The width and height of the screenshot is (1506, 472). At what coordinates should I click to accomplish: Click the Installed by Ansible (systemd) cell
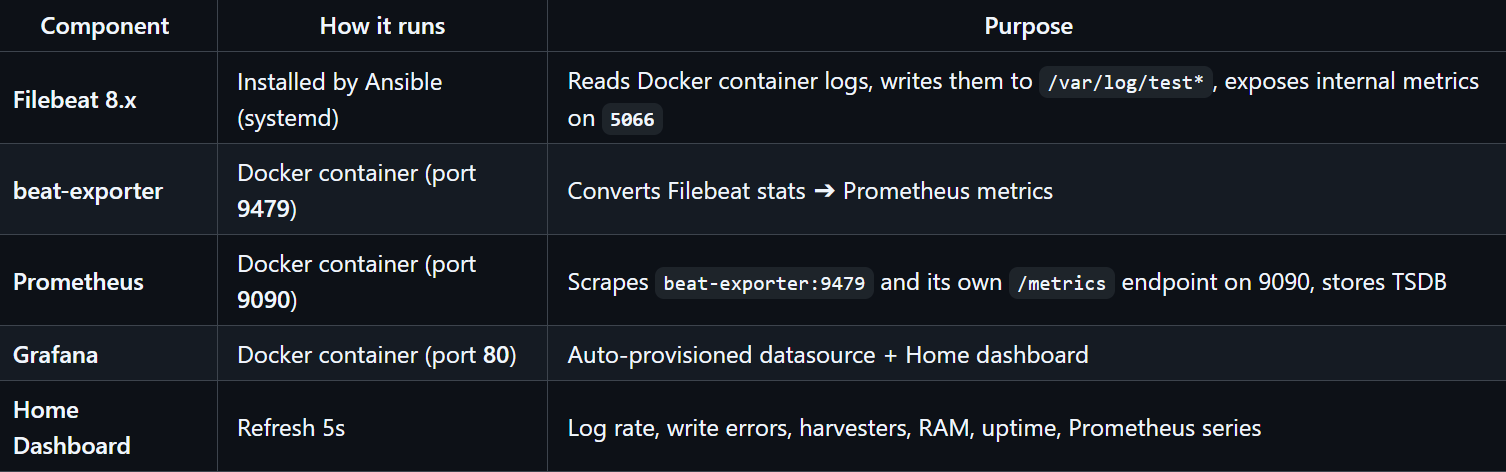(x=339, y=100)
